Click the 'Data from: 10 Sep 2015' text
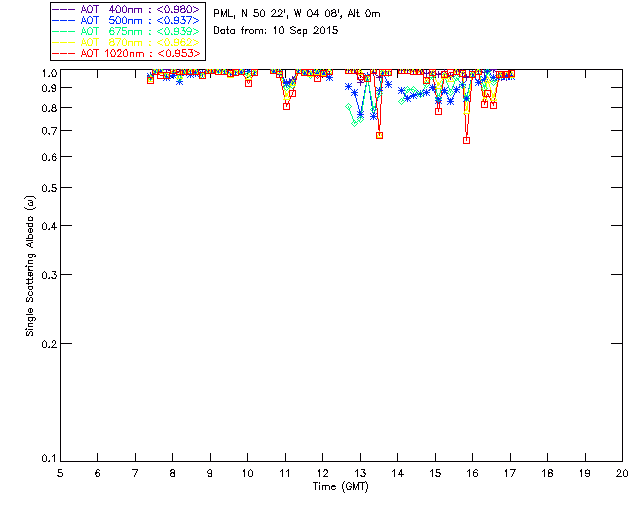 coord(276,31)
